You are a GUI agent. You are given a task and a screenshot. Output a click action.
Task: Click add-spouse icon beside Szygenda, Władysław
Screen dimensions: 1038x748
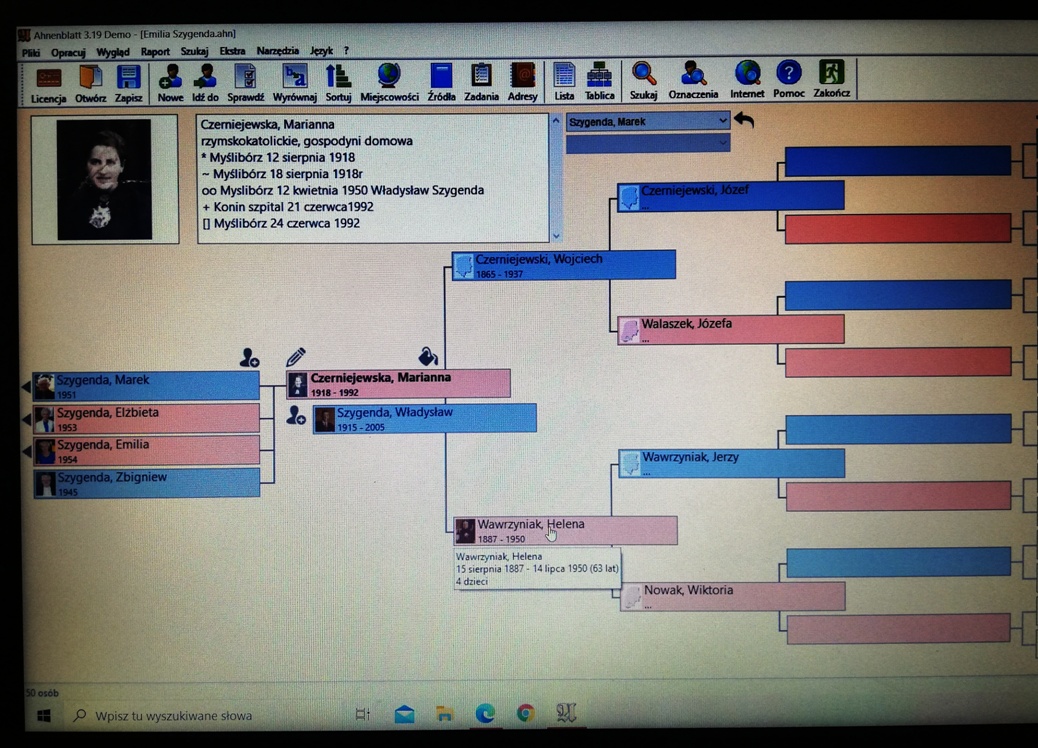[296, 416]
